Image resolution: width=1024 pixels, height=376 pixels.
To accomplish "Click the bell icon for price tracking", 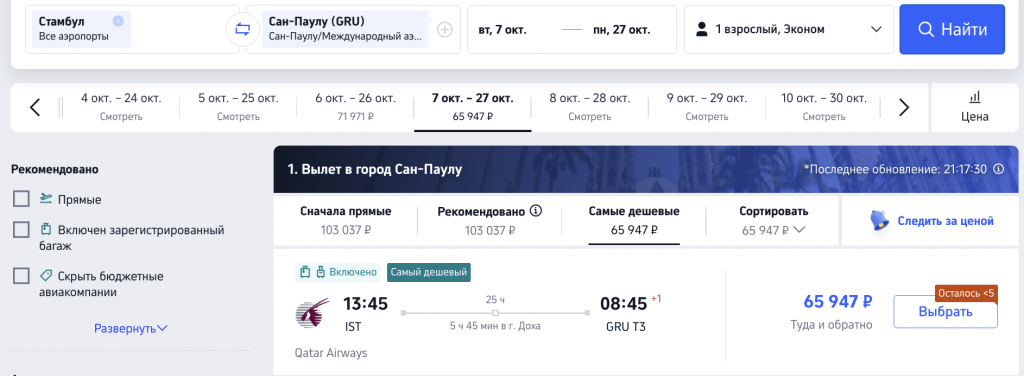I will click(x=879, y=221).
